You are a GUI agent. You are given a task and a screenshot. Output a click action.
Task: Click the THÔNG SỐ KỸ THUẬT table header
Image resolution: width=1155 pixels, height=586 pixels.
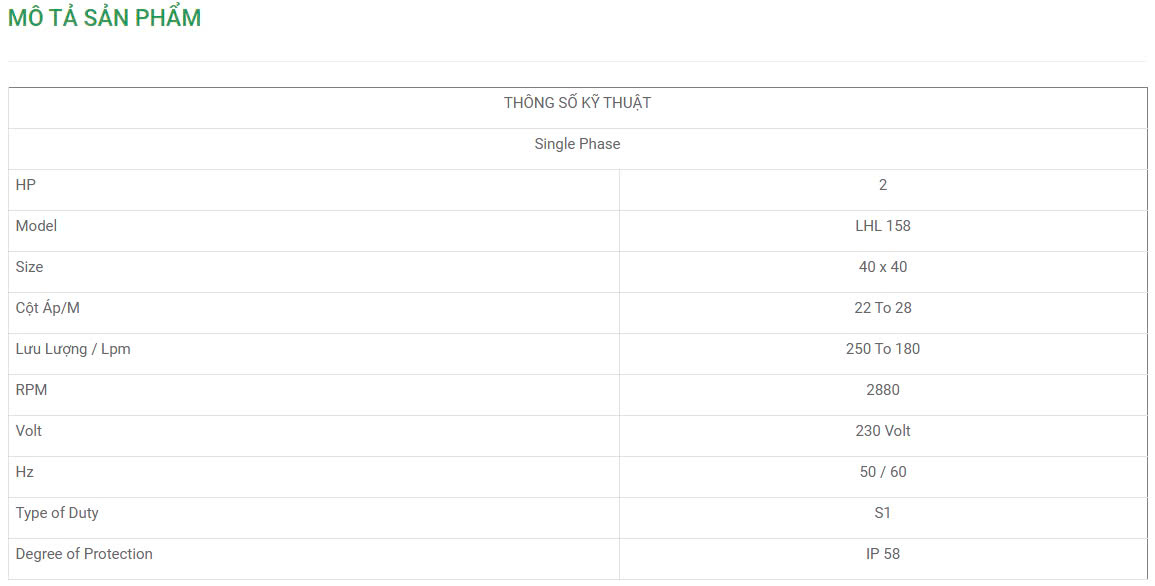(x=577, y=103)
